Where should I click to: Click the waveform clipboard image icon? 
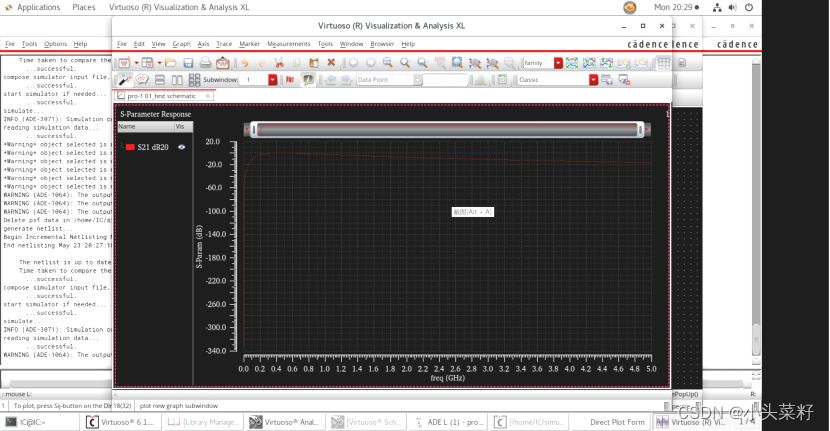222,63
